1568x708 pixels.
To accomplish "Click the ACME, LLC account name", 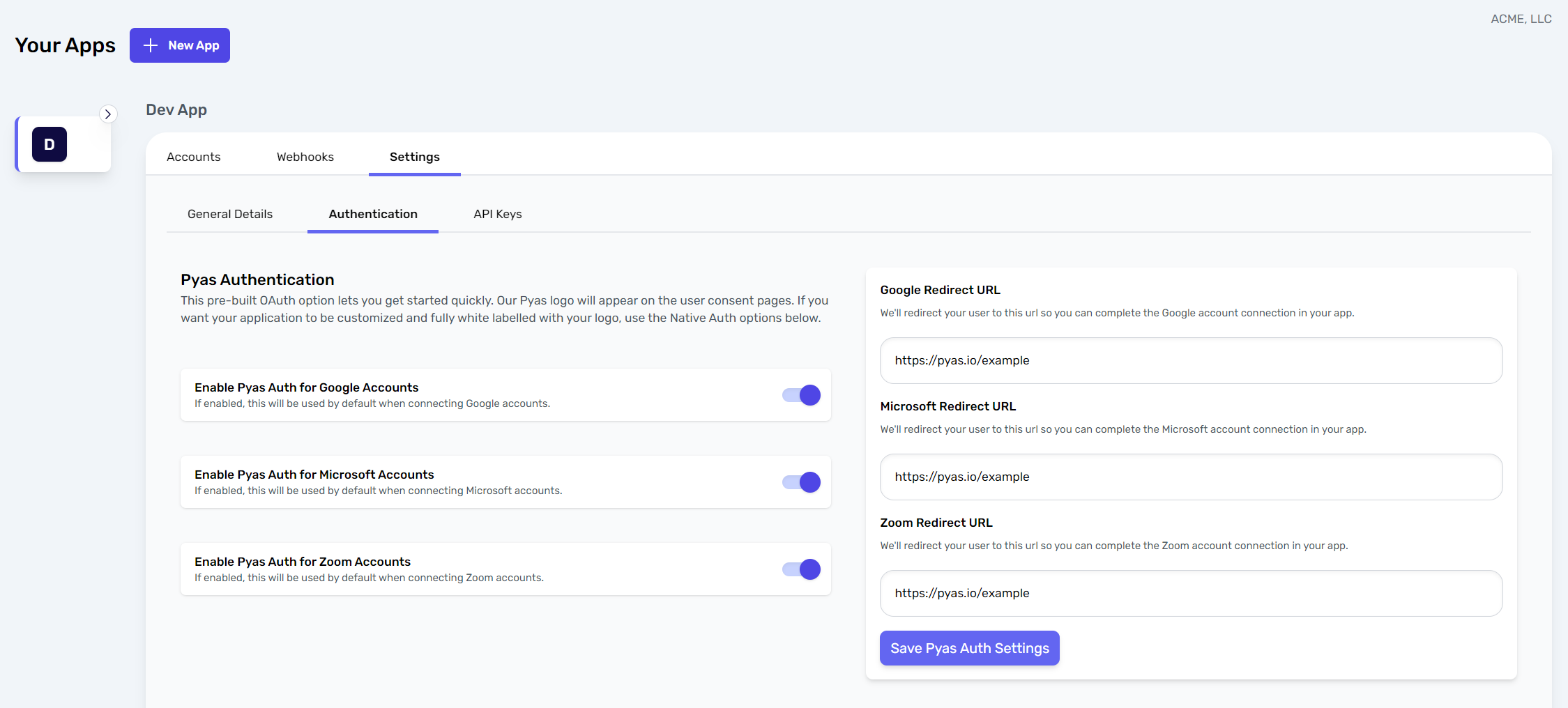I will (x=1521, y=19).
